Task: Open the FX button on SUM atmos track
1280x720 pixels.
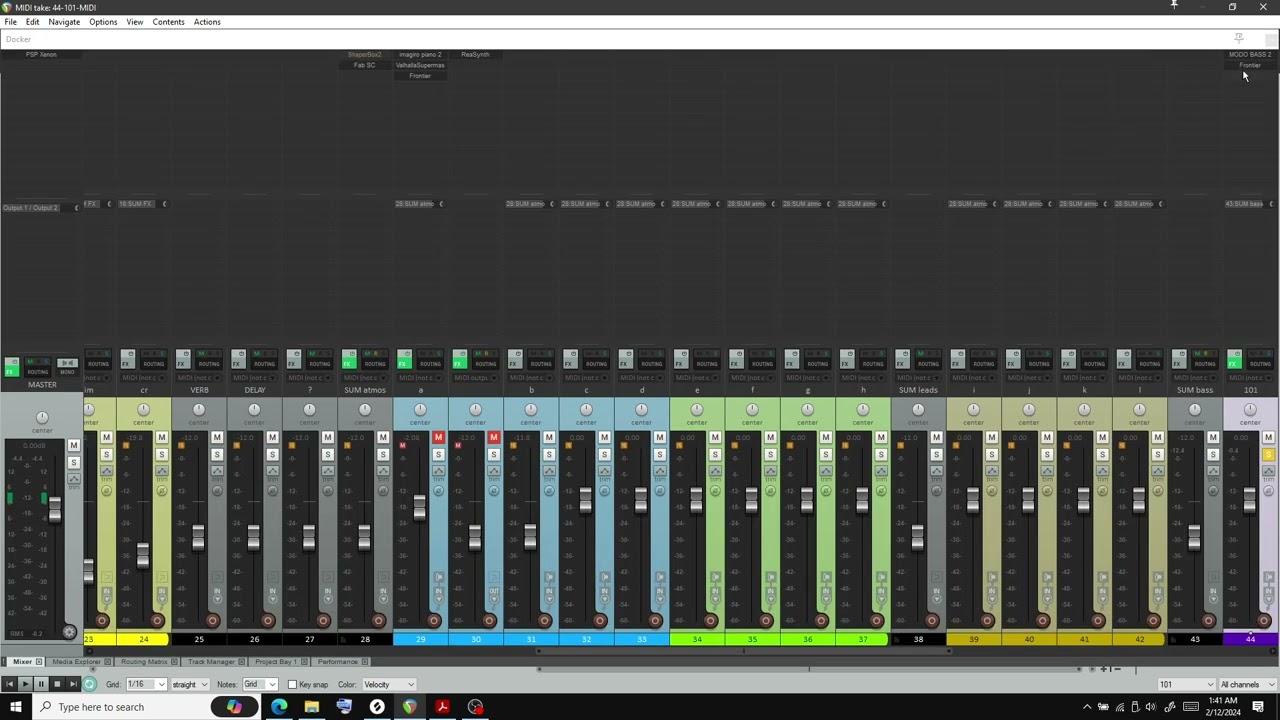Action: click(x=349, y=359)
